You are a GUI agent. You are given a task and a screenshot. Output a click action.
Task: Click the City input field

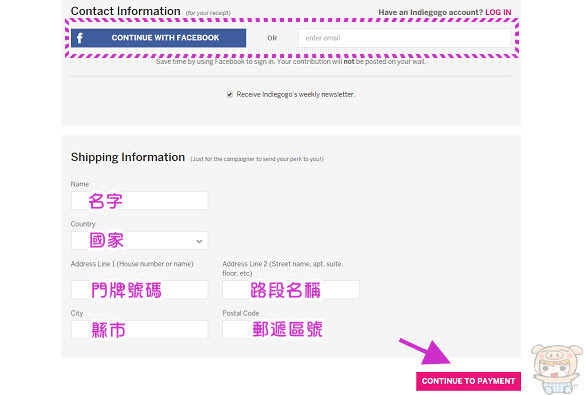(139, 329)
